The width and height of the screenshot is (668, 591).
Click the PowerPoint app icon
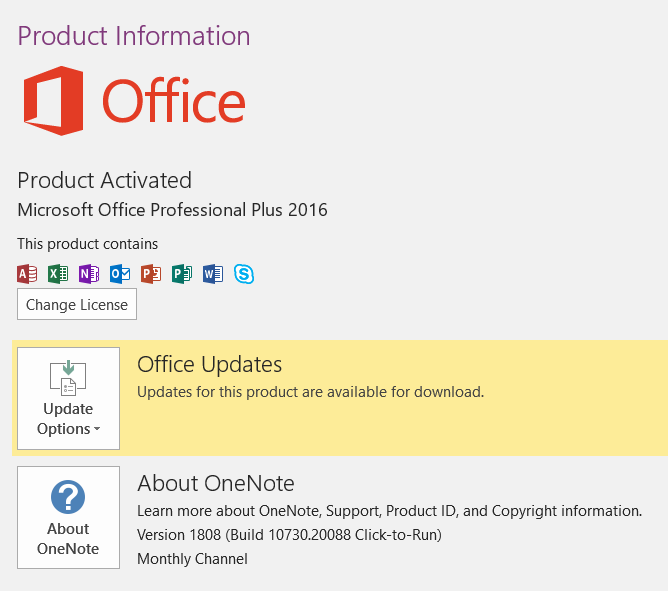151,274
